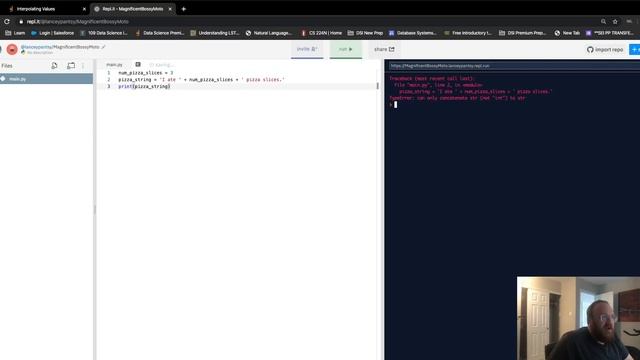Click line number 2 in the gutter
Screen dimensions: 640x360
[x=109, y=80]
